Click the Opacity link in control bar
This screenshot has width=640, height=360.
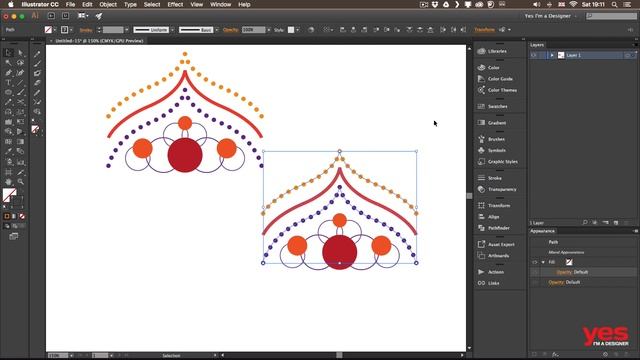pyautogui.click(x=231, y=30)
